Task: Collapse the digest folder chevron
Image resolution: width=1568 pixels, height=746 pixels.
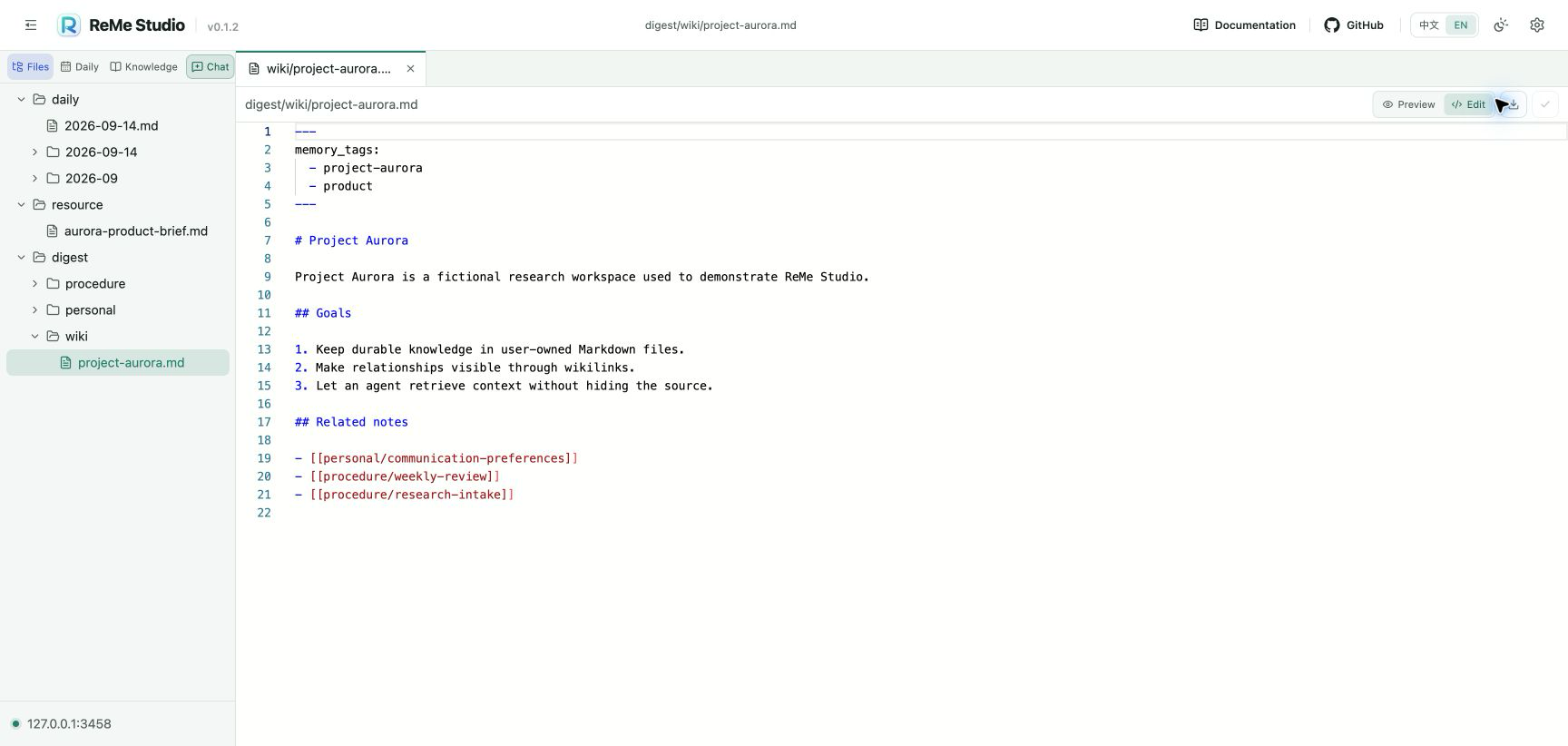Action: [21, 257]
